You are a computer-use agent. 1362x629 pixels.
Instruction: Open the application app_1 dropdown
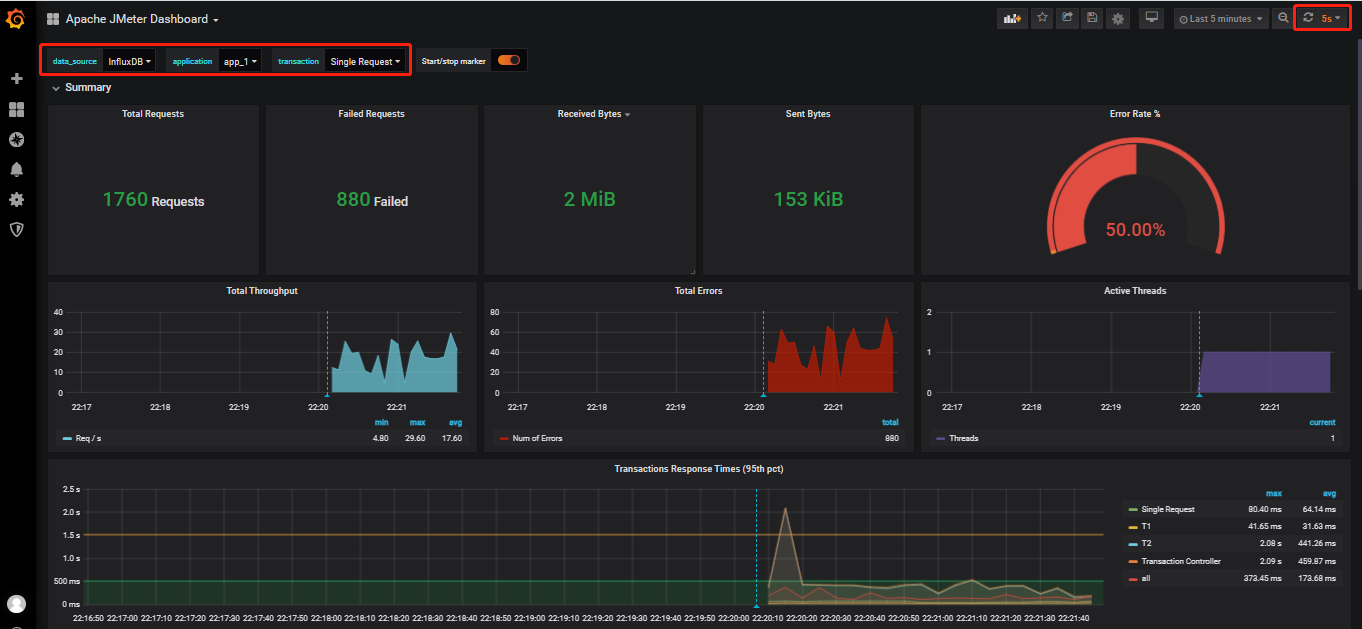point(241,61)
